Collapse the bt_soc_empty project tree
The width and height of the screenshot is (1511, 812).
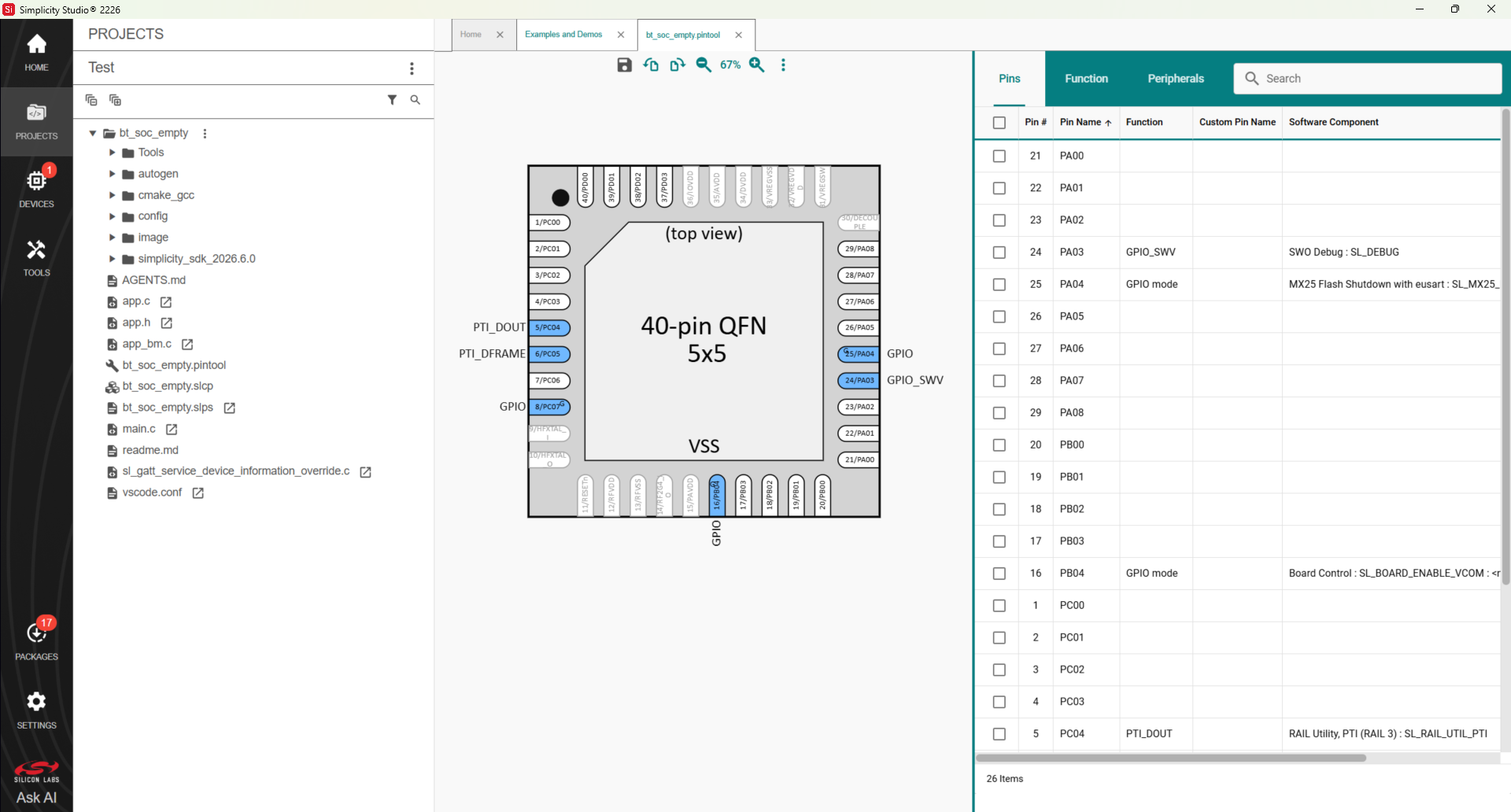tap(93, 134)
